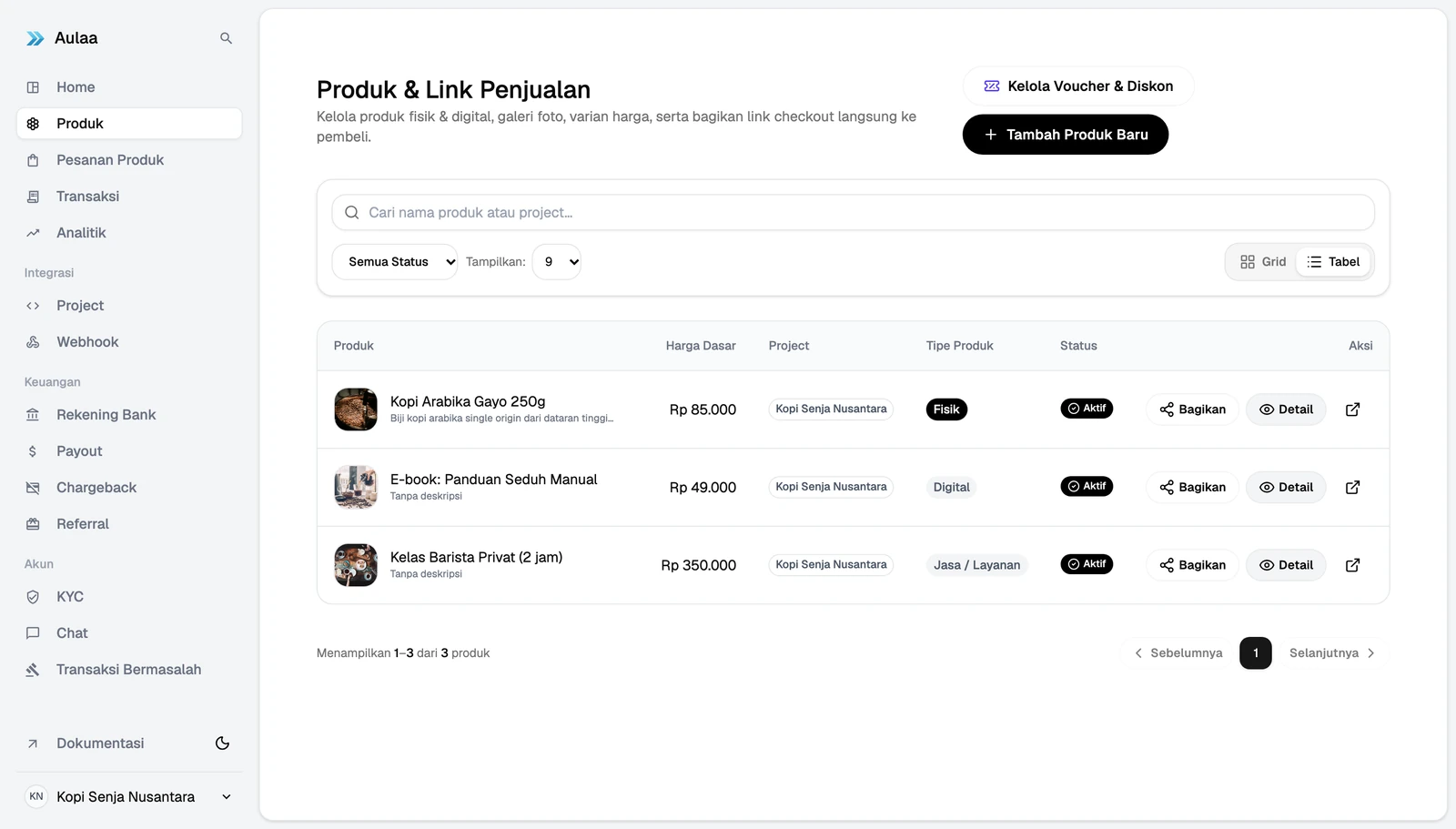Open external link for Kopi Arabika Gayo 250g
The image size is (1456, 829).
click(1353, 409)
